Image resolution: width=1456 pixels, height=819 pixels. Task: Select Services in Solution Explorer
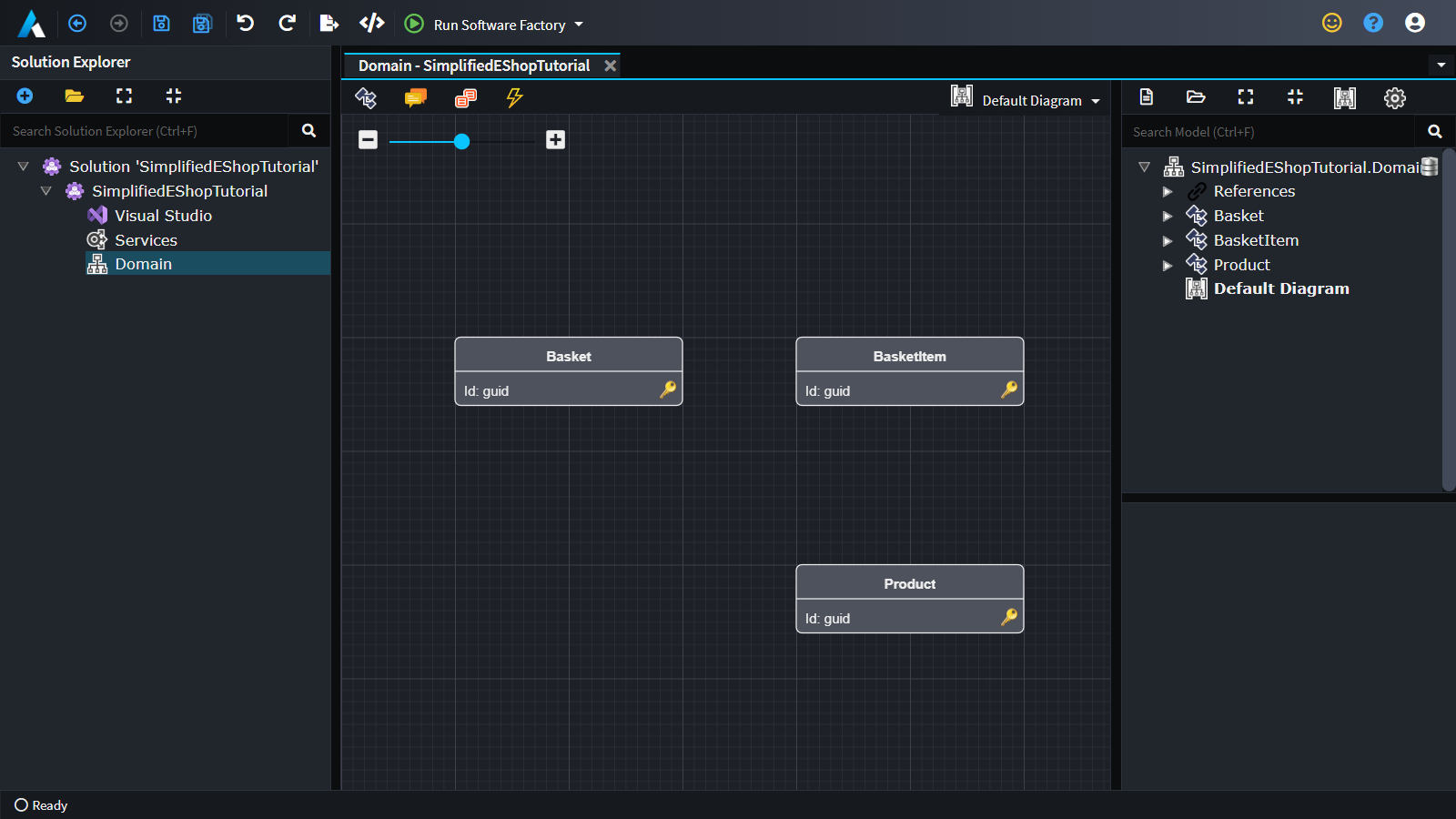click(x=146, y=240)
